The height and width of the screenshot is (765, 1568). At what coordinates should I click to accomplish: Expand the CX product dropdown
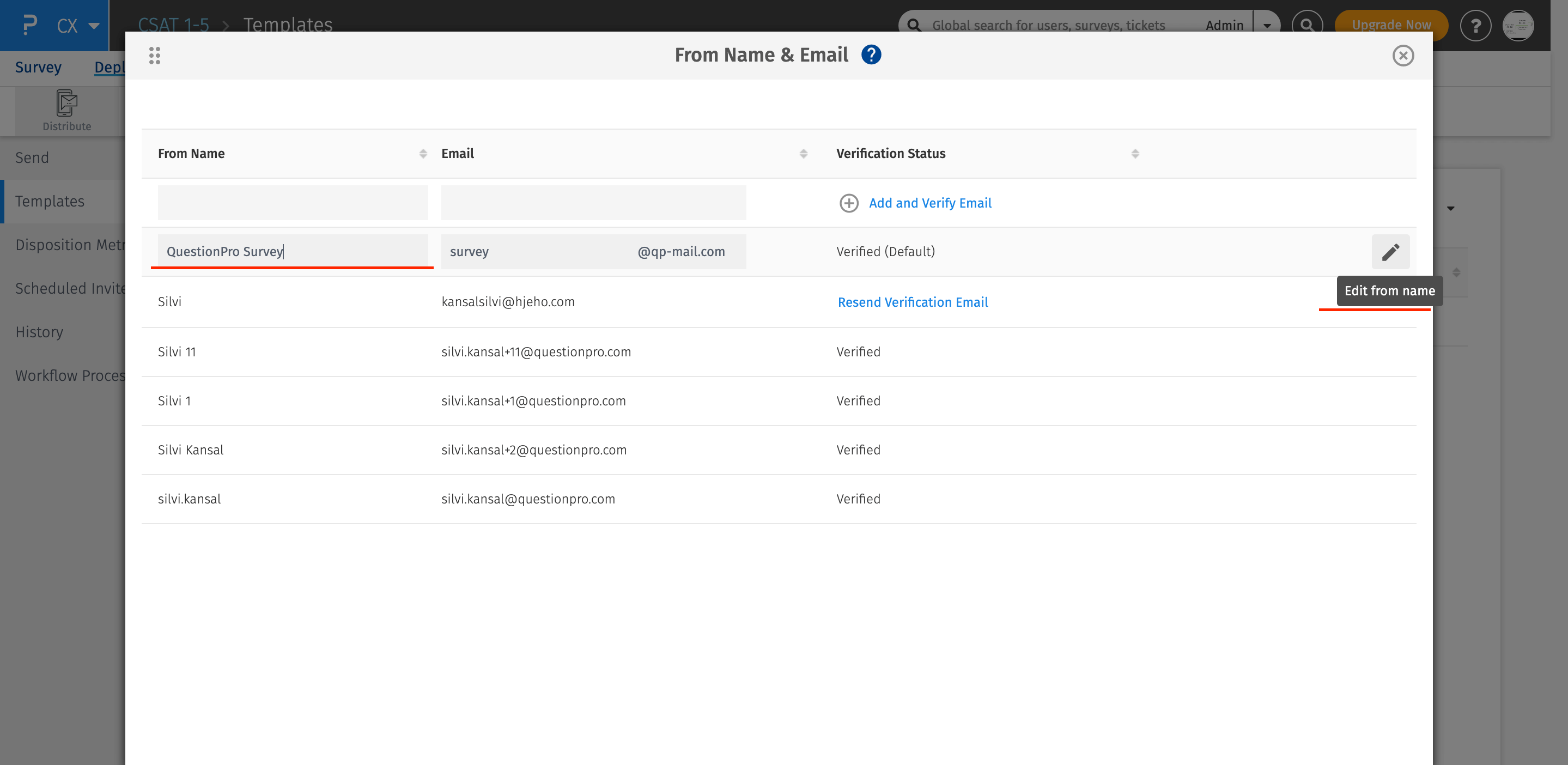click(94, 26)
